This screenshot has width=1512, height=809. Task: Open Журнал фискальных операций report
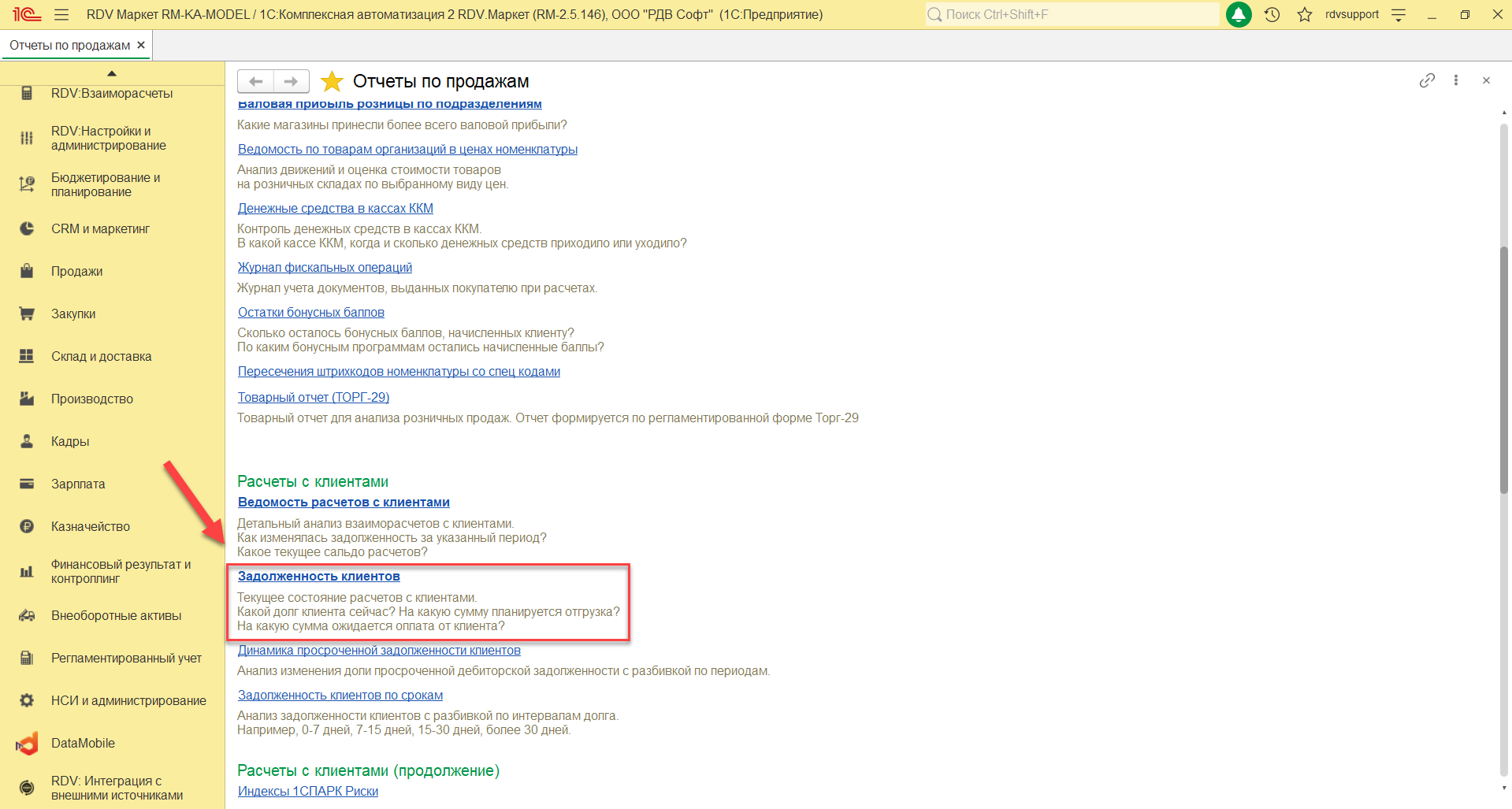(x=325, y=267)
